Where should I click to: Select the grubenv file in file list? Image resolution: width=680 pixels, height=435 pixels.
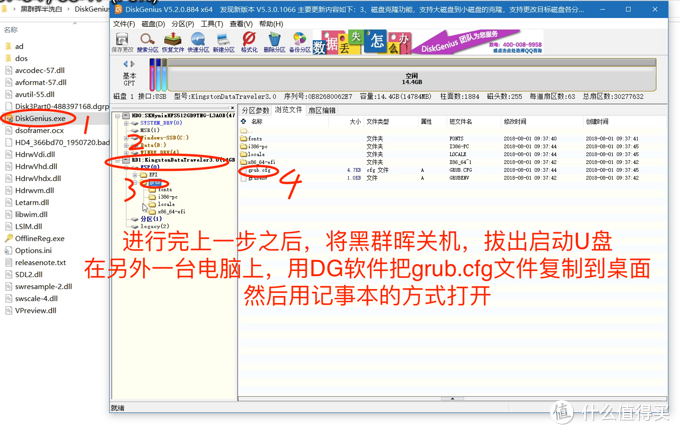tap(254, 178)
